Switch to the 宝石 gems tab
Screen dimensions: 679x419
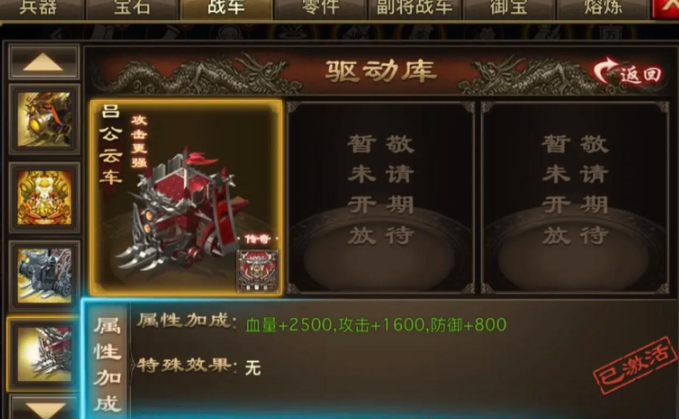tap(132, 9)
